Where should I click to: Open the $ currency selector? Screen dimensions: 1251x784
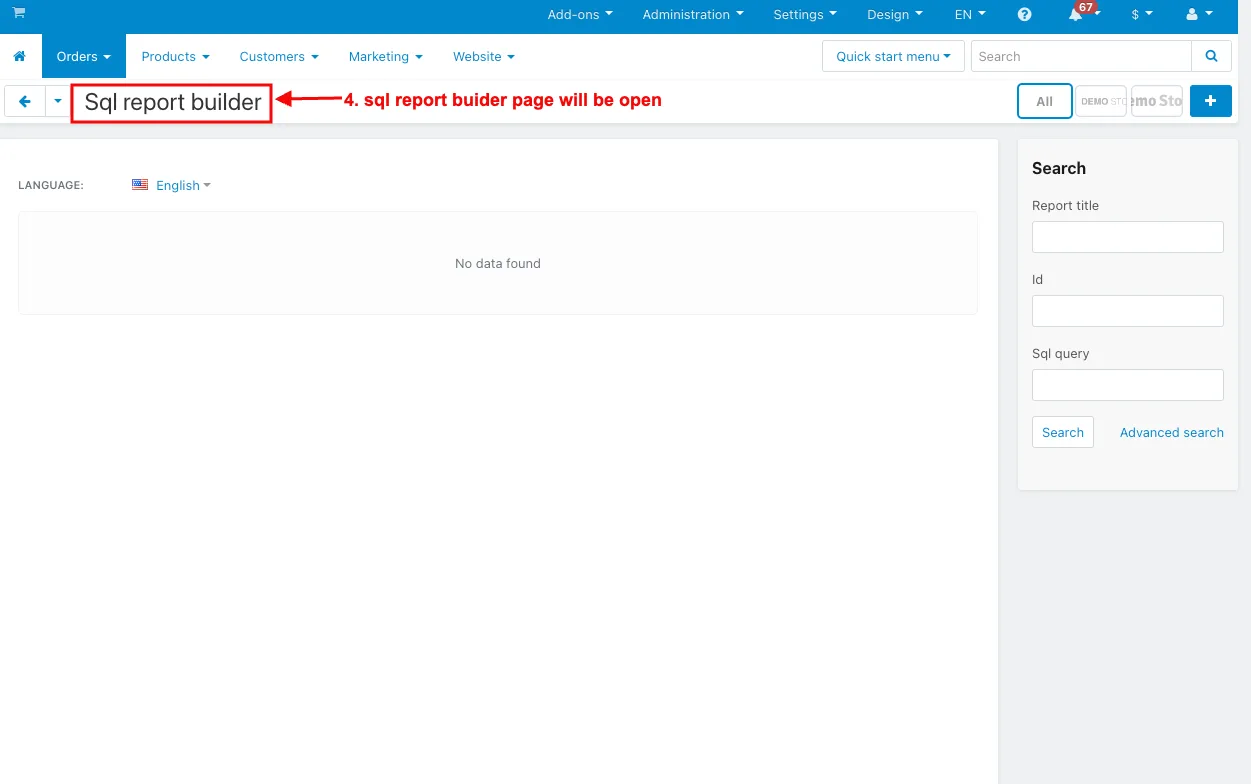[x=1142, y=15]
